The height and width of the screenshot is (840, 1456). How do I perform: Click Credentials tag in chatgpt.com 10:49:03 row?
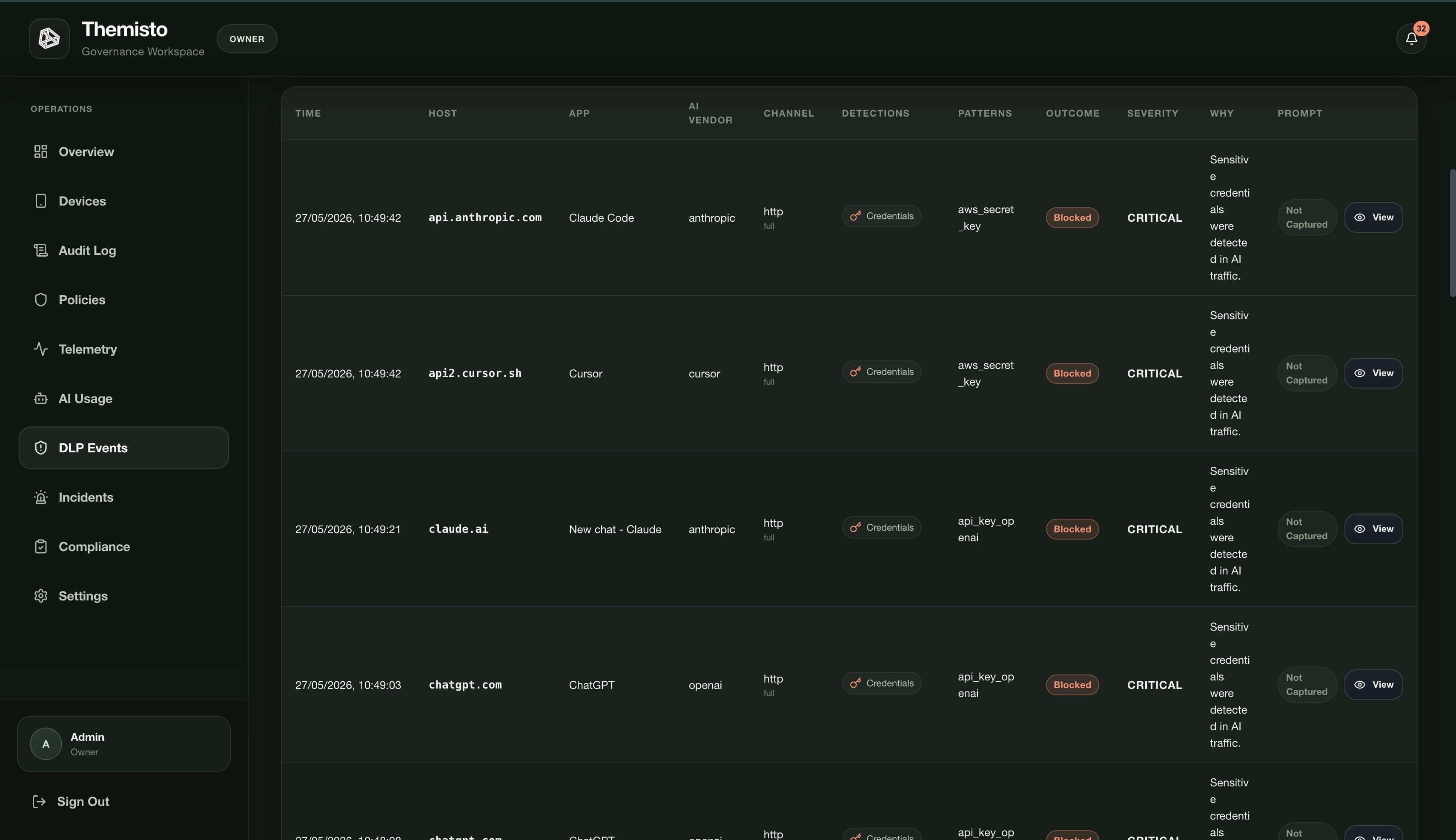882,683
